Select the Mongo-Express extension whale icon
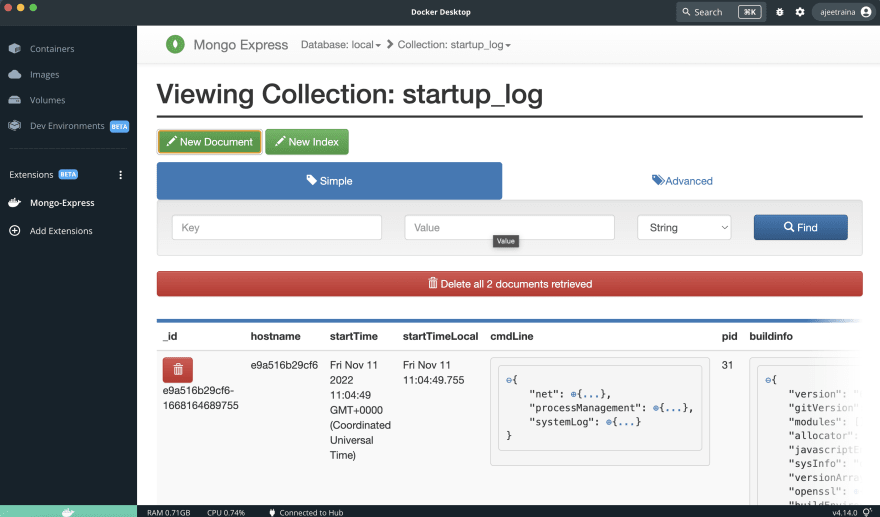The image size is (880, 517). tap(15, 203)
